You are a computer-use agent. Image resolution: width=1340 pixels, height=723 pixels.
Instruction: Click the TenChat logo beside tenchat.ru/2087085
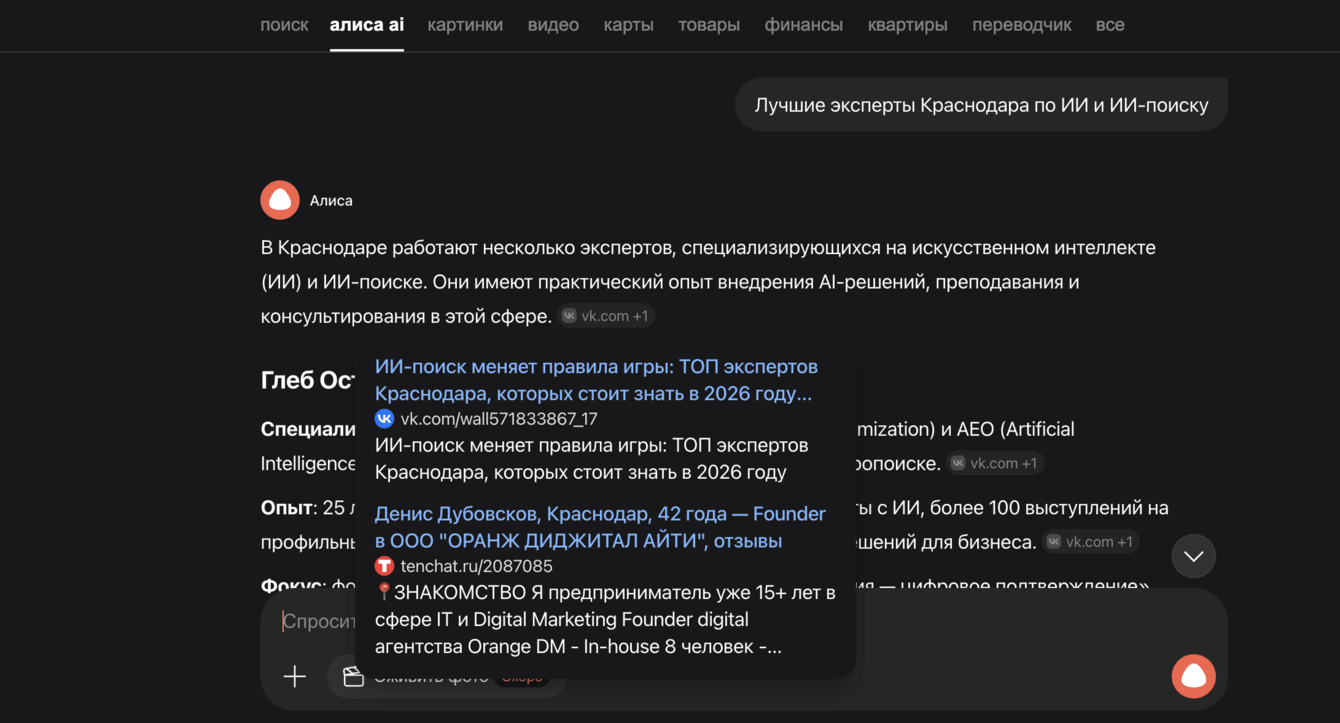point(384,566)
